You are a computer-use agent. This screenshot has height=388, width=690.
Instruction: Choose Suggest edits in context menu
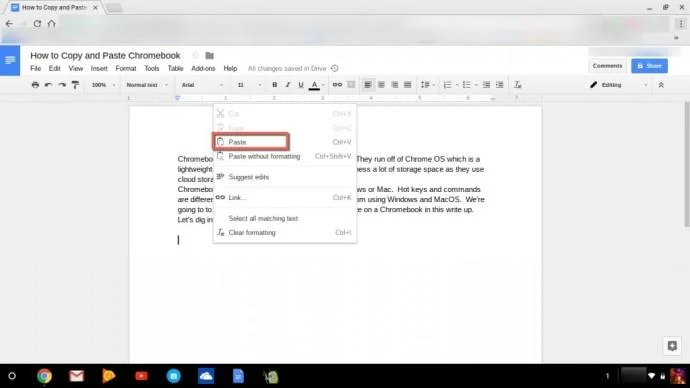[x=285, y=177]
